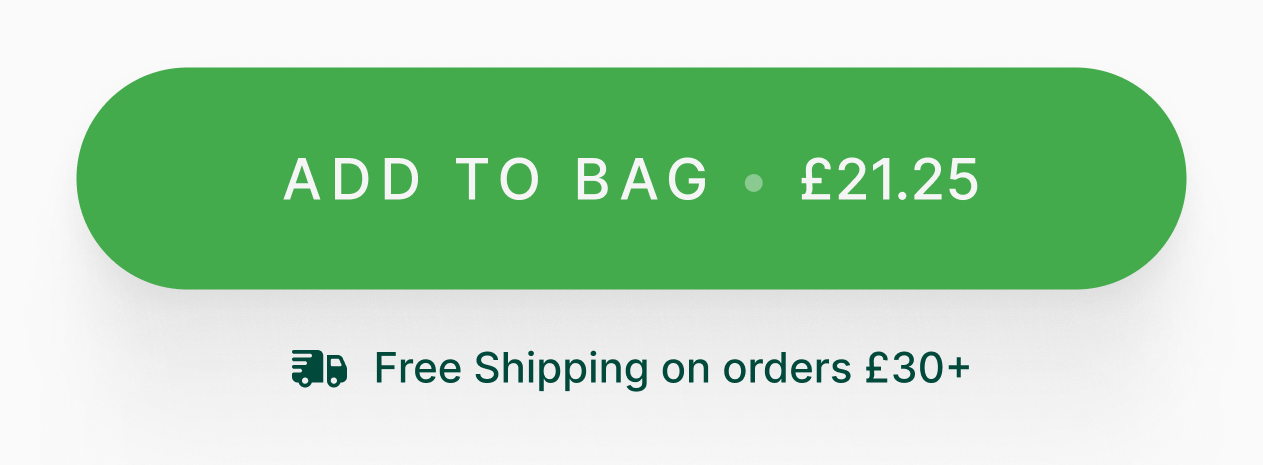Tap the shipping truck icon beside Free Shipping
The height and width of the screenshot is (465, 1263).
[319, 369]
